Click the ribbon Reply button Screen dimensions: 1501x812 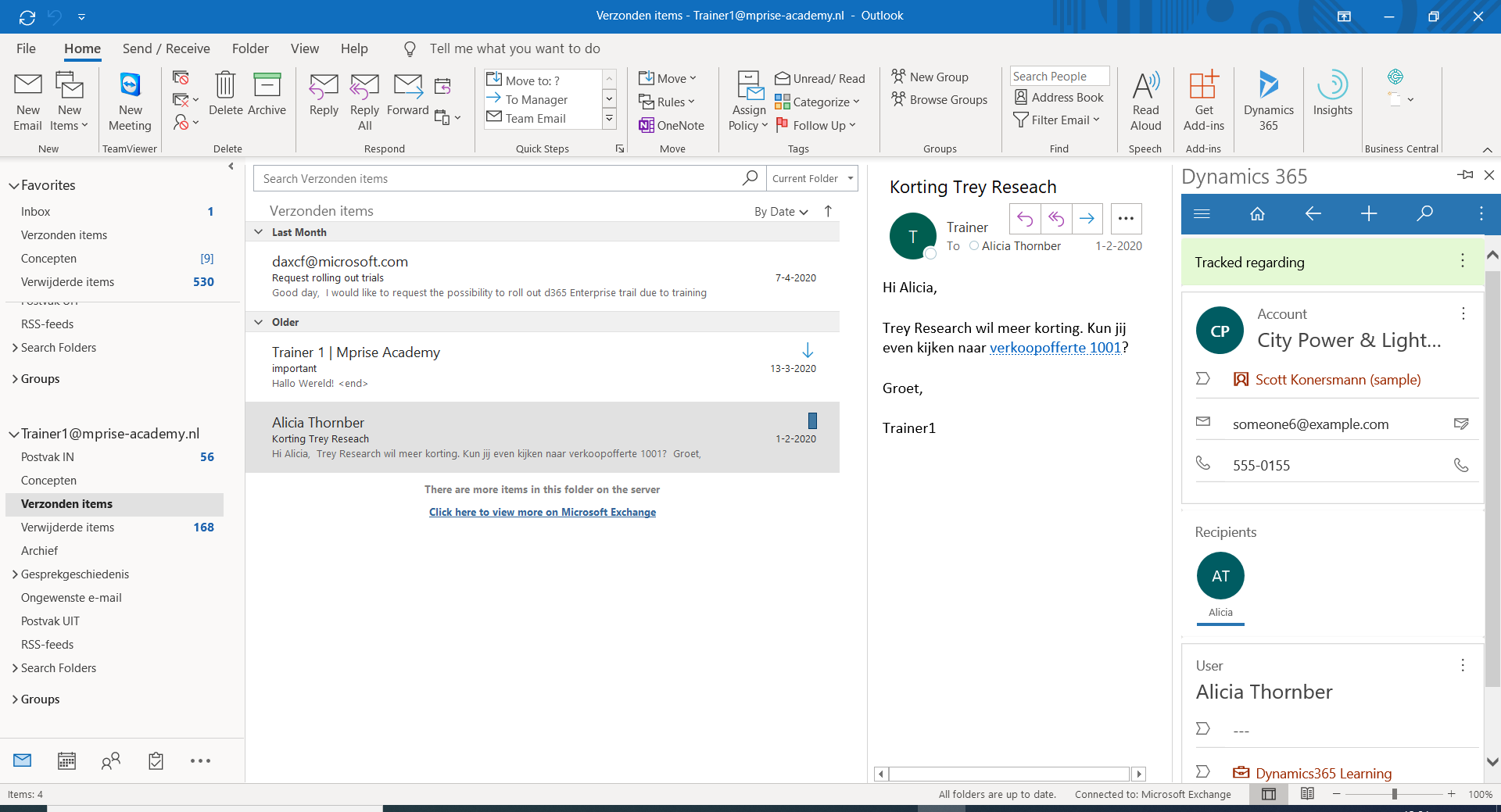(x=324, y=94)
